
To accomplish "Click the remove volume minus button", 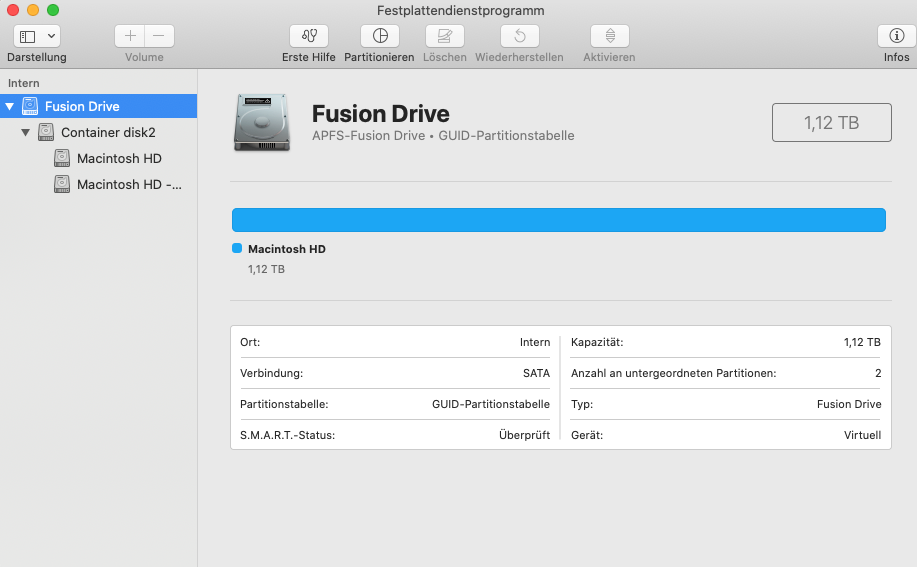I will tap(159, 36).
